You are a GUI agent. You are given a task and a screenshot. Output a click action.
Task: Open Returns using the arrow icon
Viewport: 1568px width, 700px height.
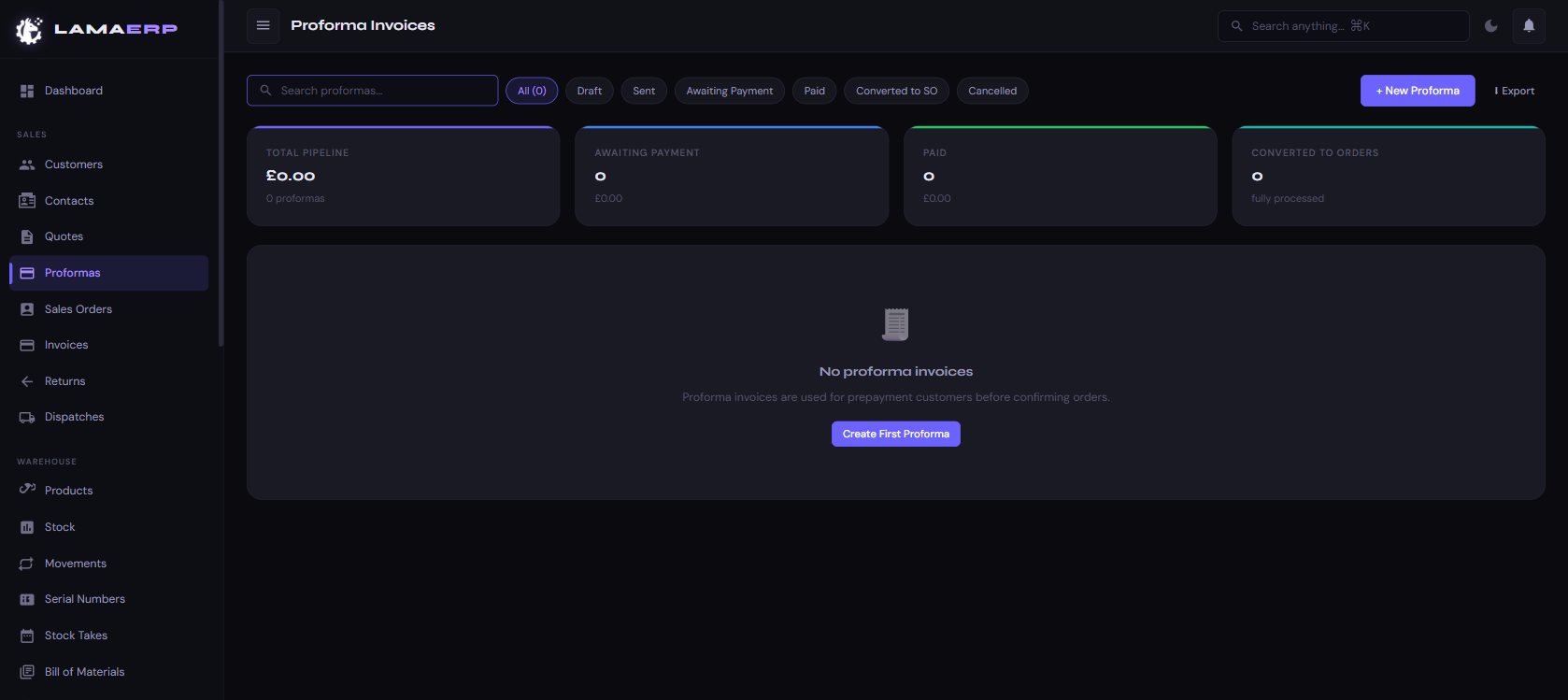click(x=27, y=381)
